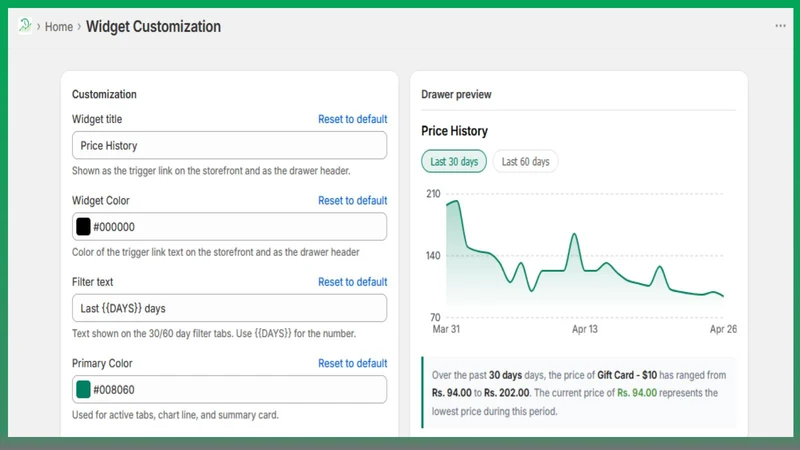Click the green Rs. 94.00 current price
The height and width of the screenshot is (450, 800).
click(x=637, y=393)
